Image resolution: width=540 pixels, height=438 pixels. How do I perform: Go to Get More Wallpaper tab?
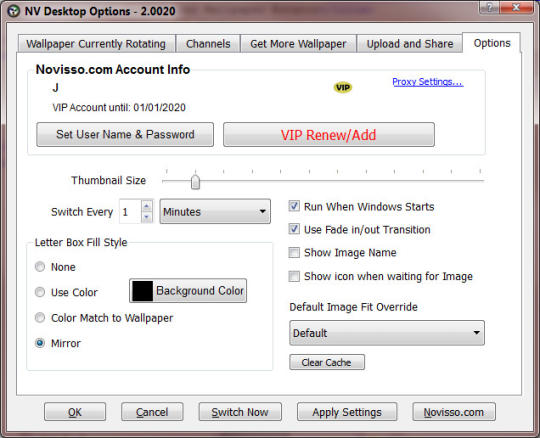point(298,44)
